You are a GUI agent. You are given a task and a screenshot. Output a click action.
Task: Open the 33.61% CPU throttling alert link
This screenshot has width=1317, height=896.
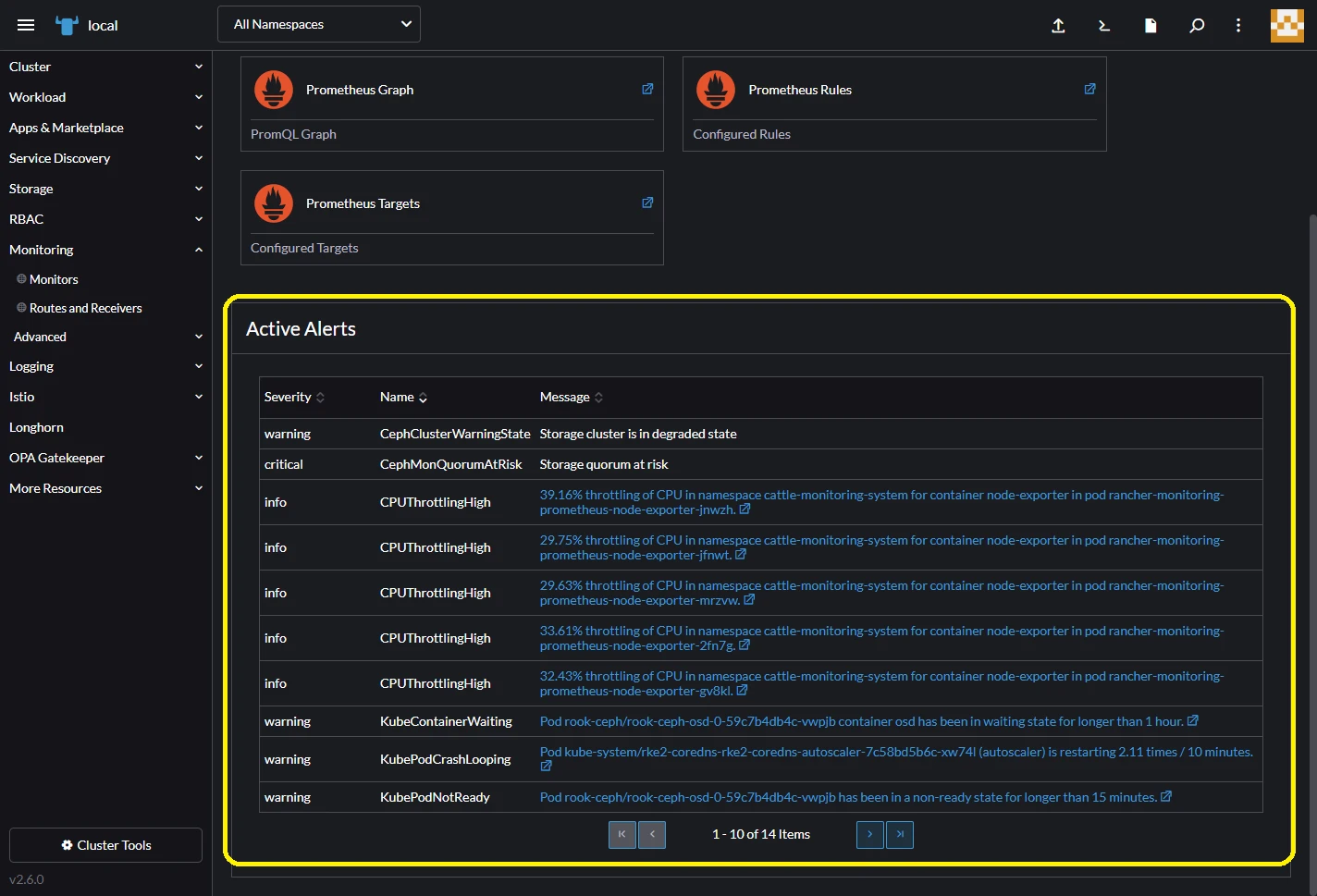tap(881, 638)
